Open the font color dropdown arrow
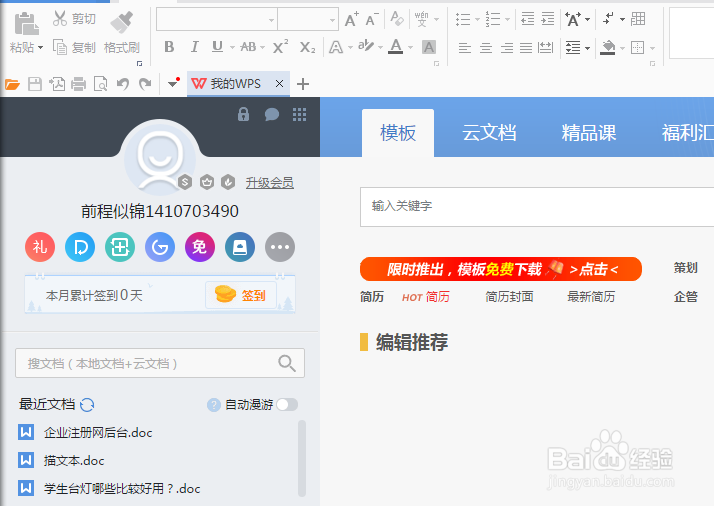The height and width of the screenshot is (506, 714). click(x=411, y=47)
